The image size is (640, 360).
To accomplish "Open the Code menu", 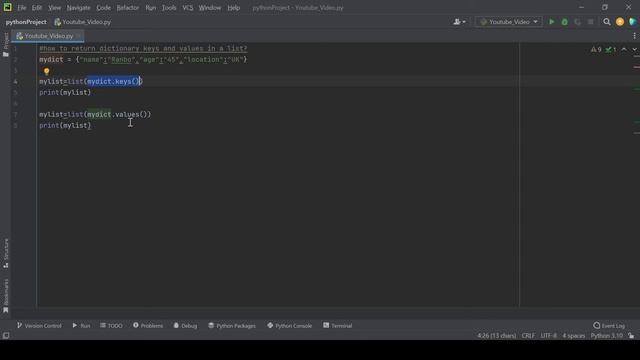I will (103, 8).
